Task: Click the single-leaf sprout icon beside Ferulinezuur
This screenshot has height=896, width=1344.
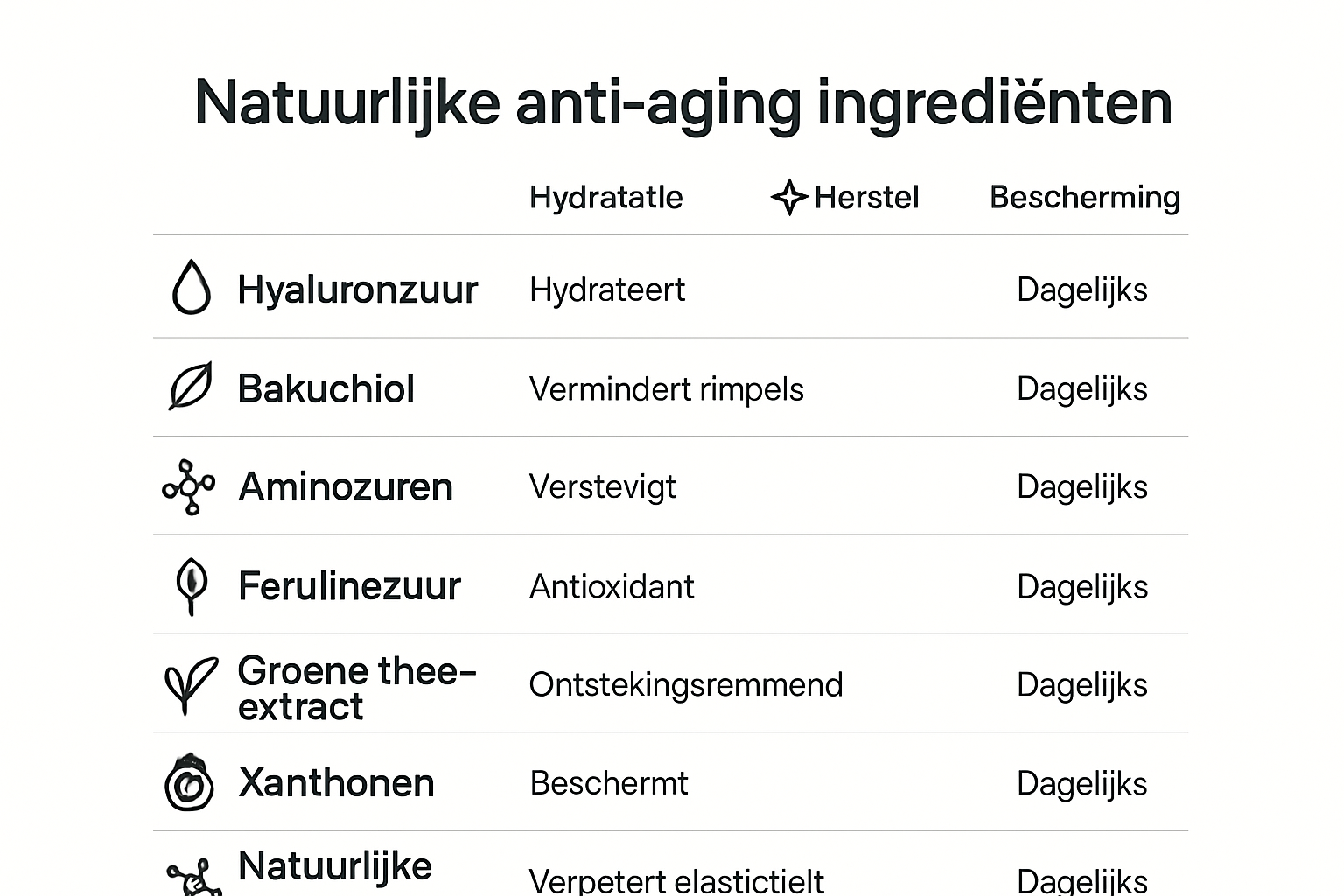Action: 192,584
